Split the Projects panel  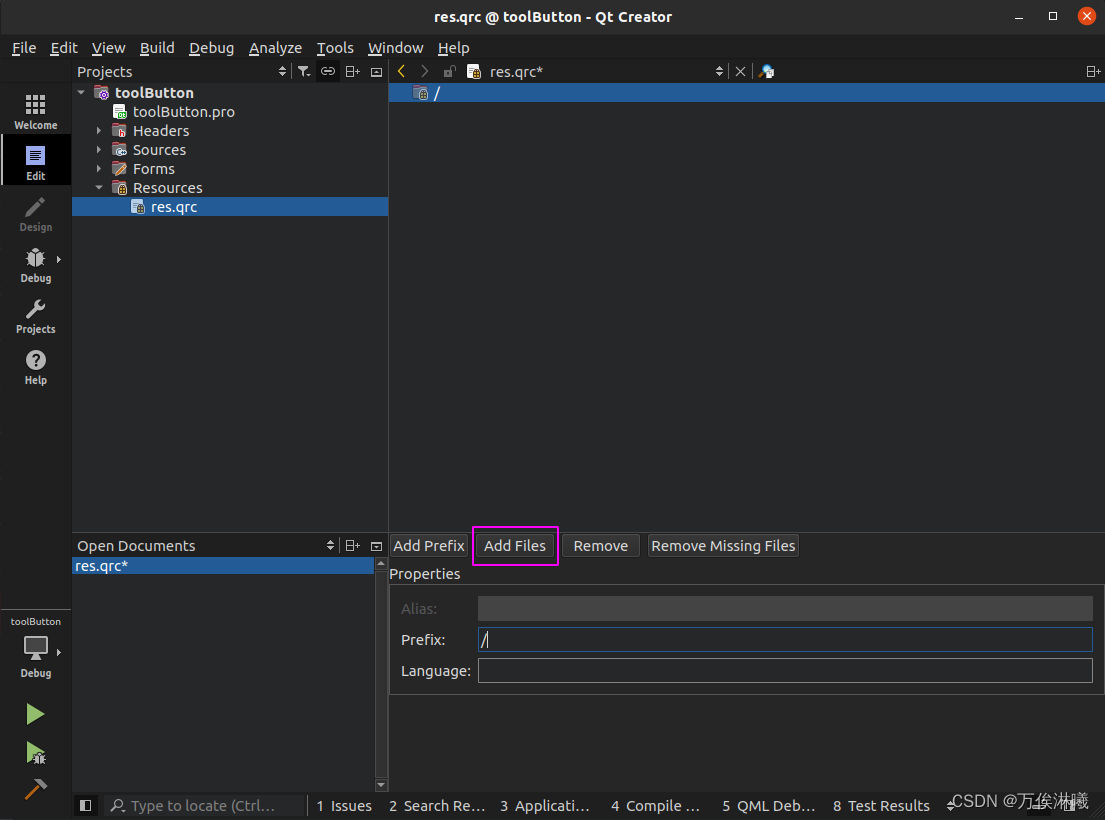coord(352,71)
